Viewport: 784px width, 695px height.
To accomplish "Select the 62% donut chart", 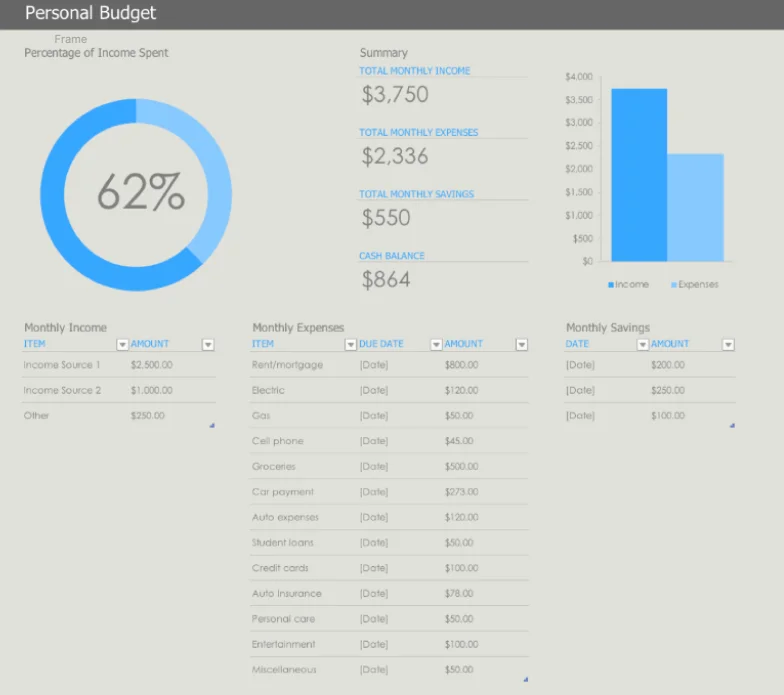I will click(136, 195).
